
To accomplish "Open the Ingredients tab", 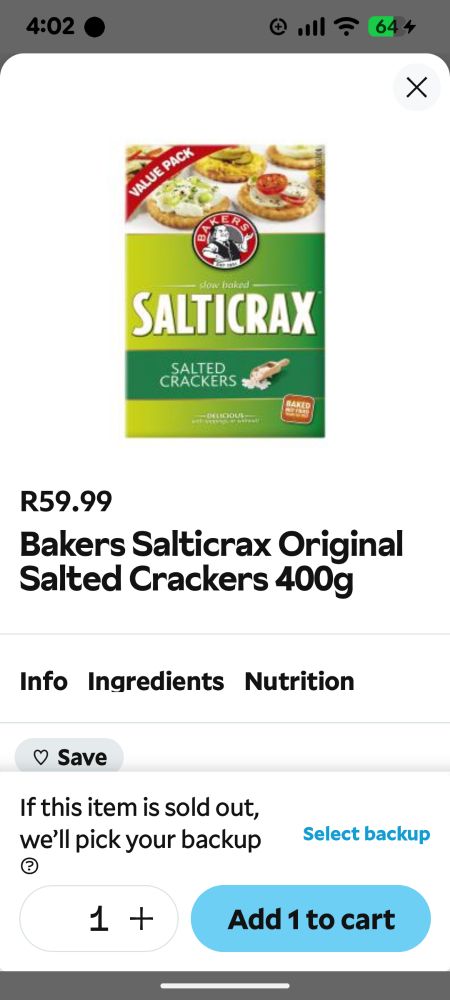I will pyautogui.click(x=156, y=680).
